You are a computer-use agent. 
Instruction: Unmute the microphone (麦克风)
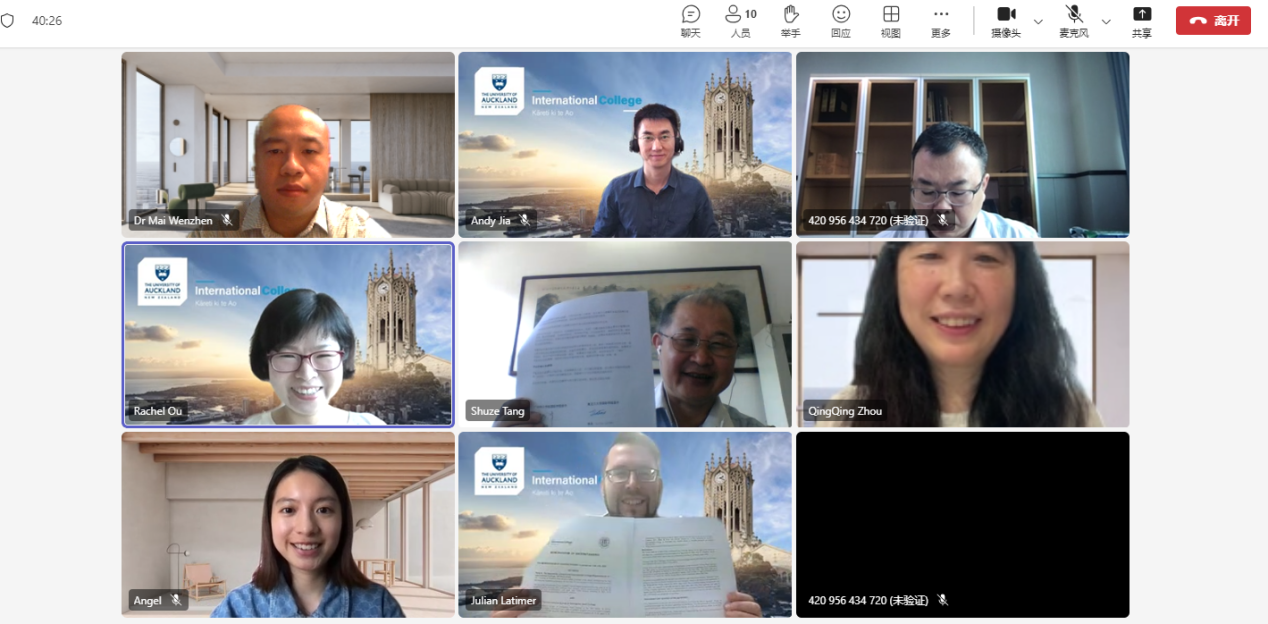click(x=1075, y=20)
